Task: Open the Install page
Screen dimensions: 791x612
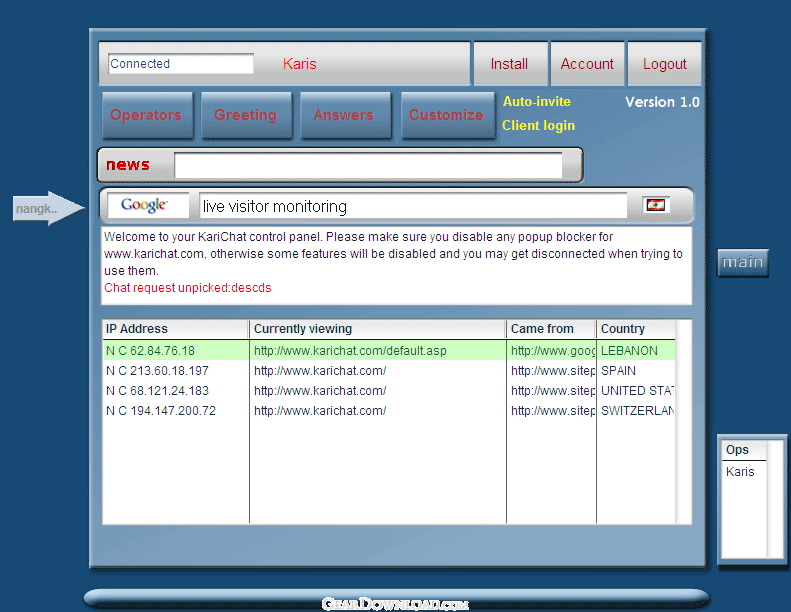Action: click(x=510, y=64)
